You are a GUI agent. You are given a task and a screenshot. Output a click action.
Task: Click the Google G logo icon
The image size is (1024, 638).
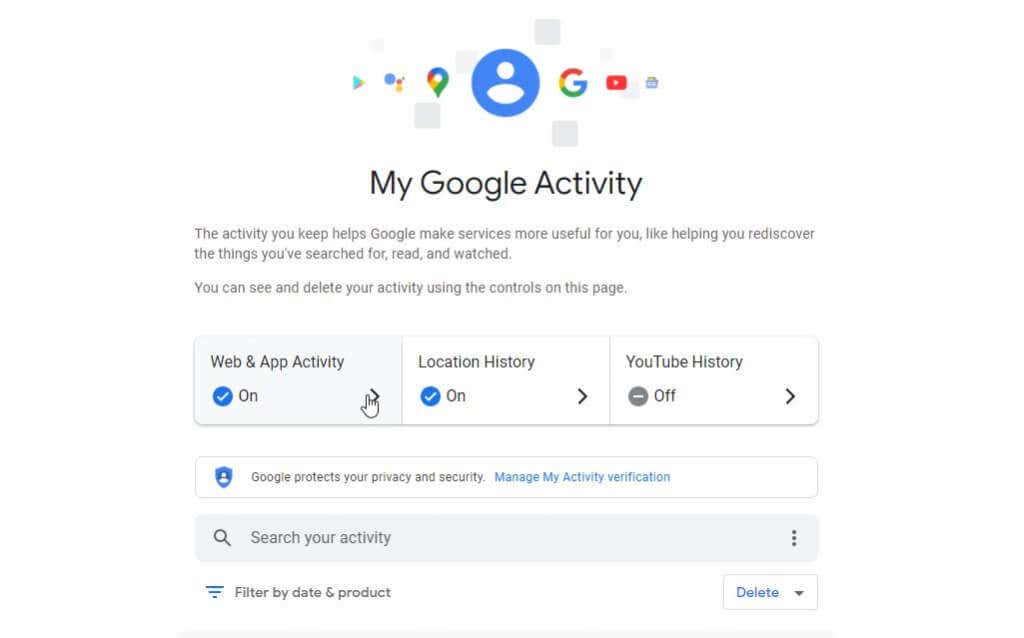tap(573, 82)
